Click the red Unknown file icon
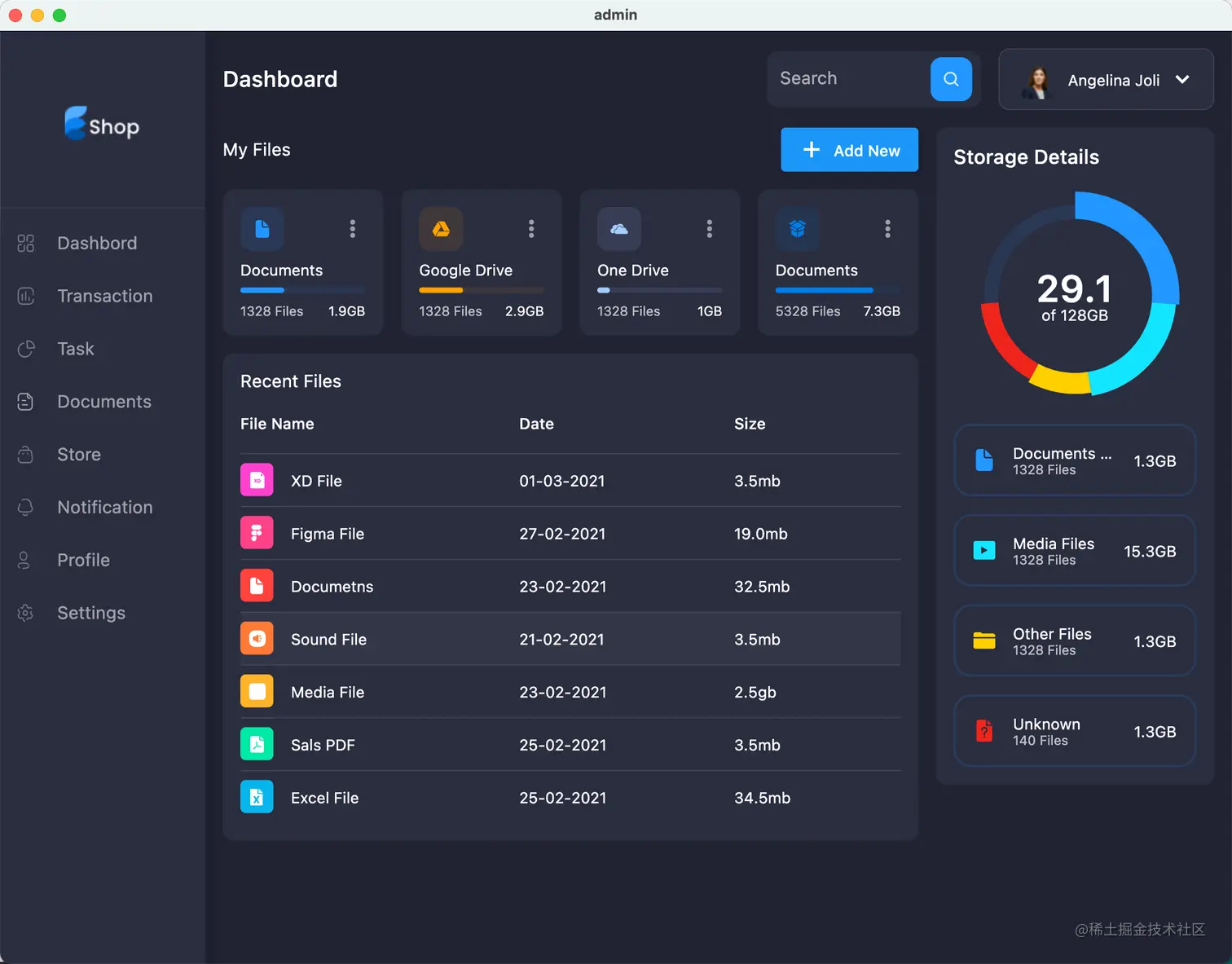This screenshot has height=964, width=1232. [984, 731]
